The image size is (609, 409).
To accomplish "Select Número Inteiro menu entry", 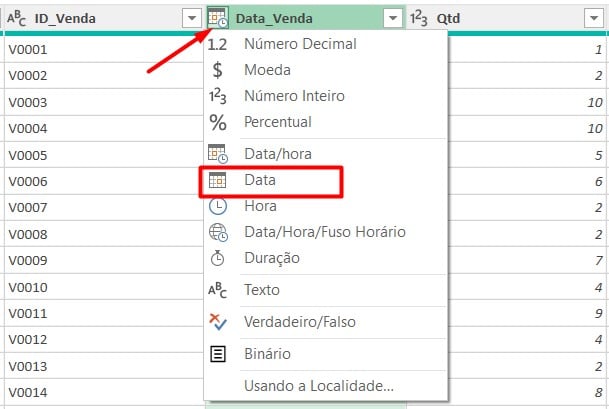I will pyautogui.click(x=294, y=96).
